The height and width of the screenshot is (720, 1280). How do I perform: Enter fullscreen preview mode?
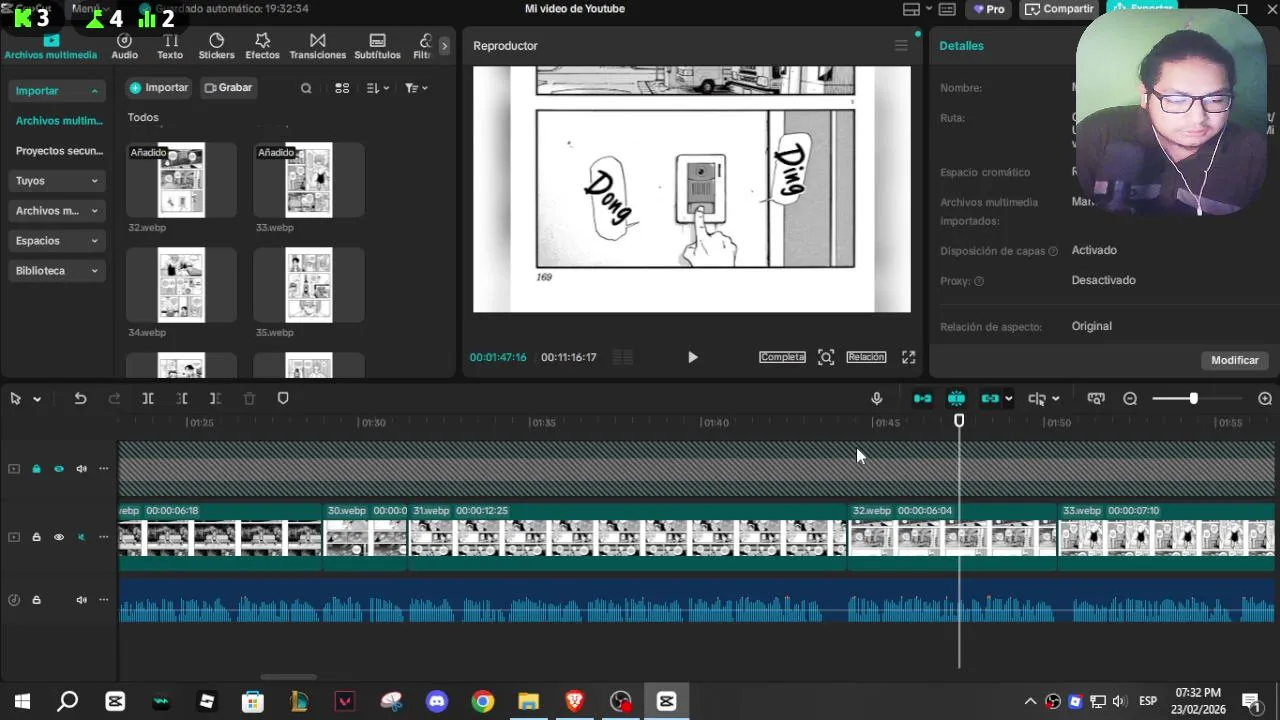(x=908, y=357)
